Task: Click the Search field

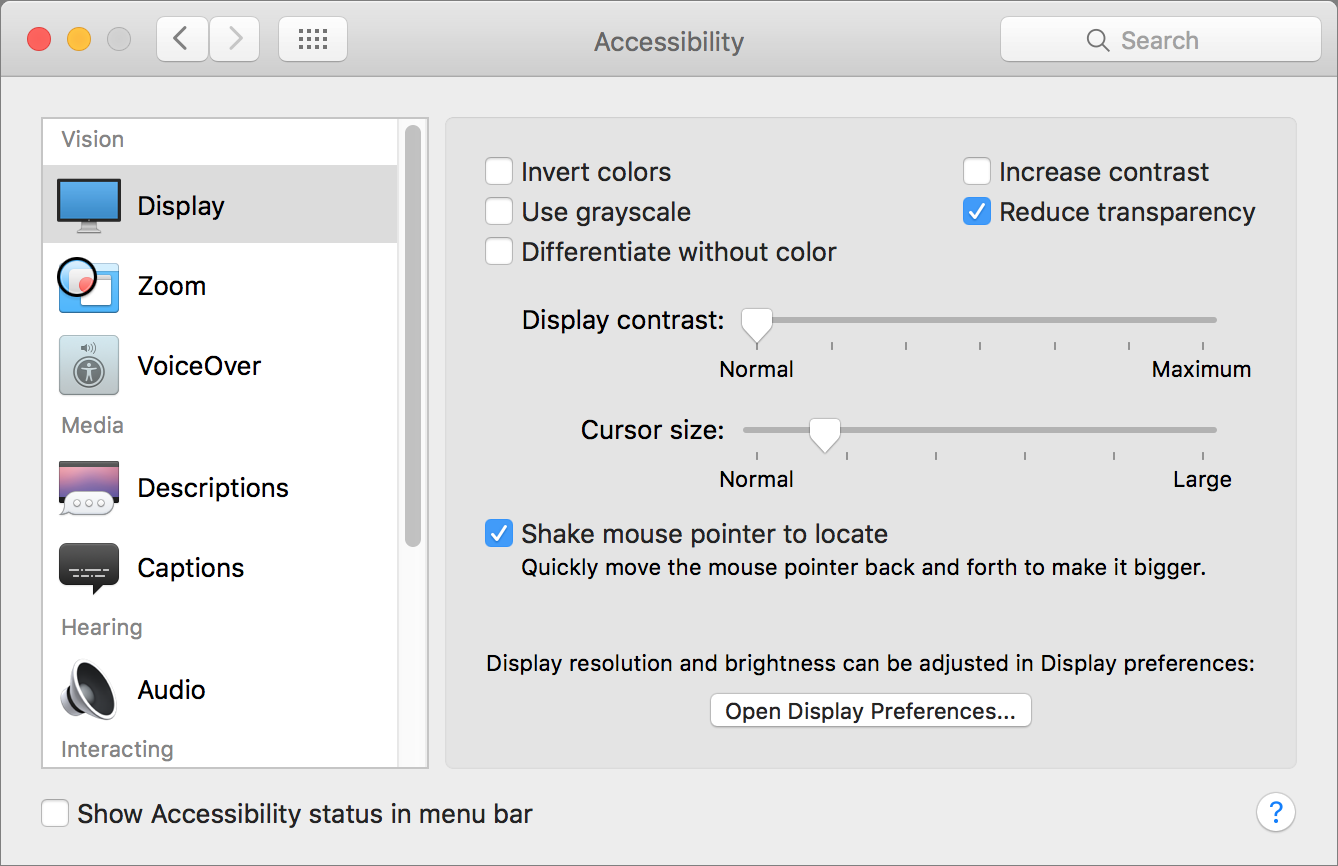Action: tap(1160, 40)
